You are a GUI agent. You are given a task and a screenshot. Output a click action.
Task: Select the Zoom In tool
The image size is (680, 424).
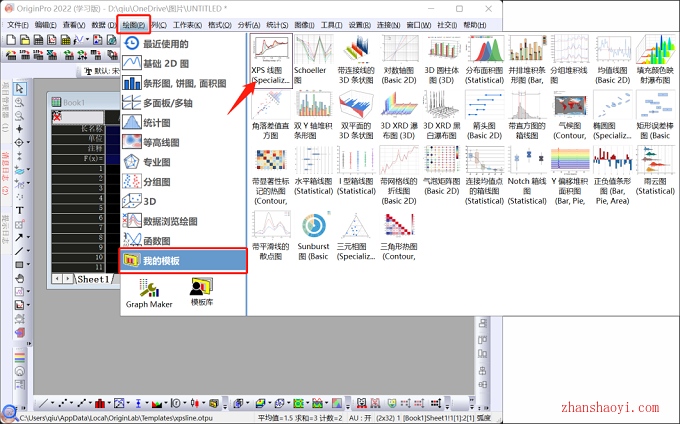pos(20,102)
